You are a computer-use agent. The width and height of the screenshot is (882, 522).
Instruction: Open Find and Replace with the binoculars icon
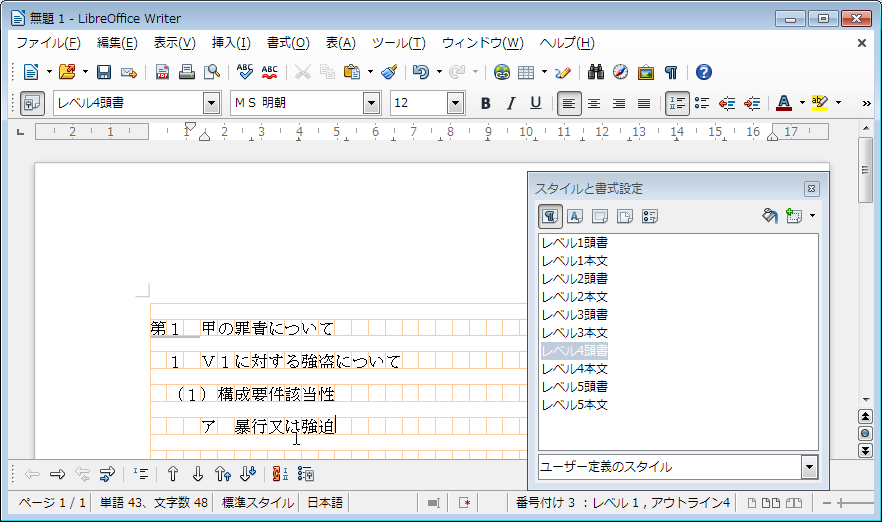click(596, 72)
